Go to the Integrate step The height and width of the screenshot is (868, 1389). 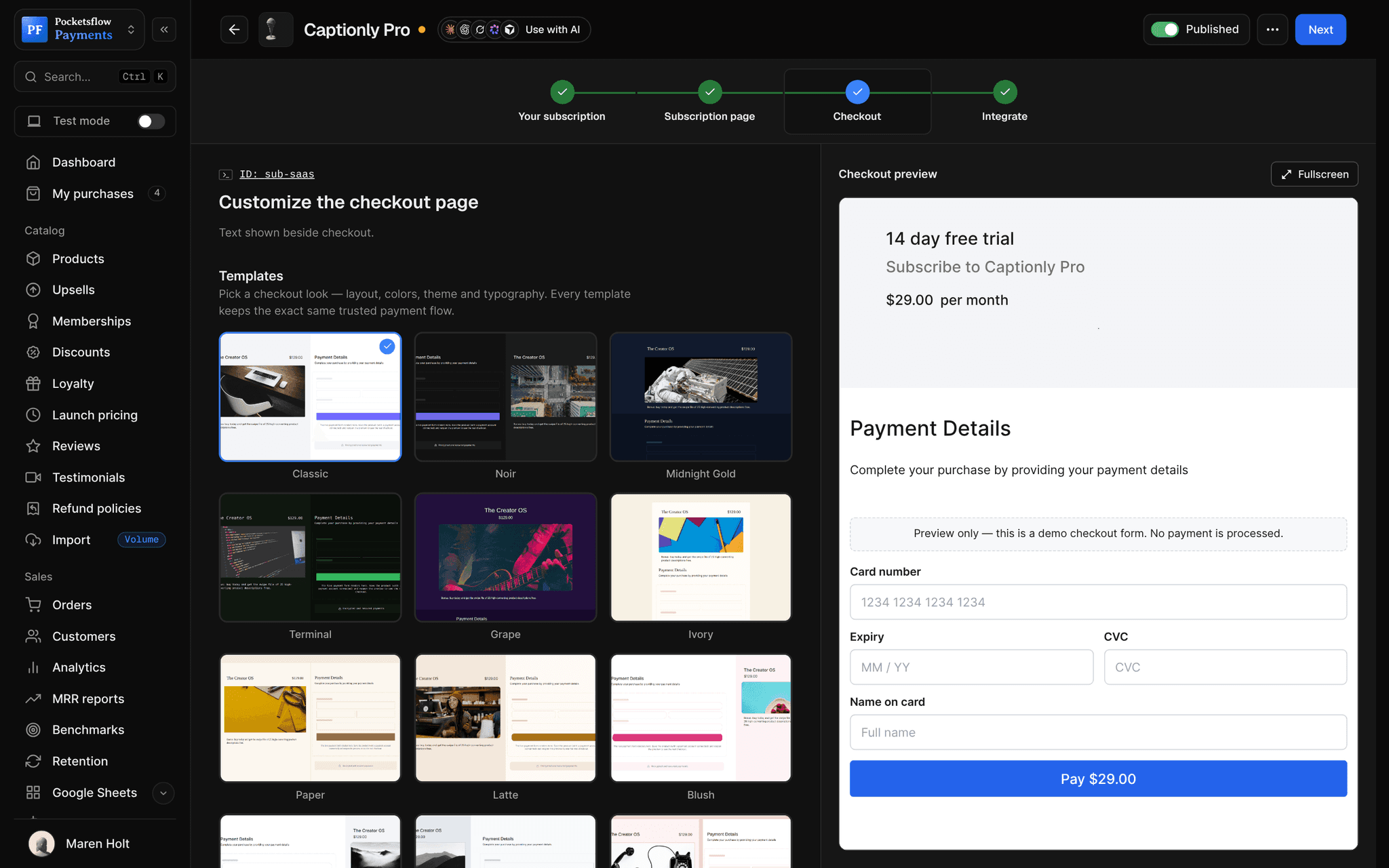coord(1004,102)
